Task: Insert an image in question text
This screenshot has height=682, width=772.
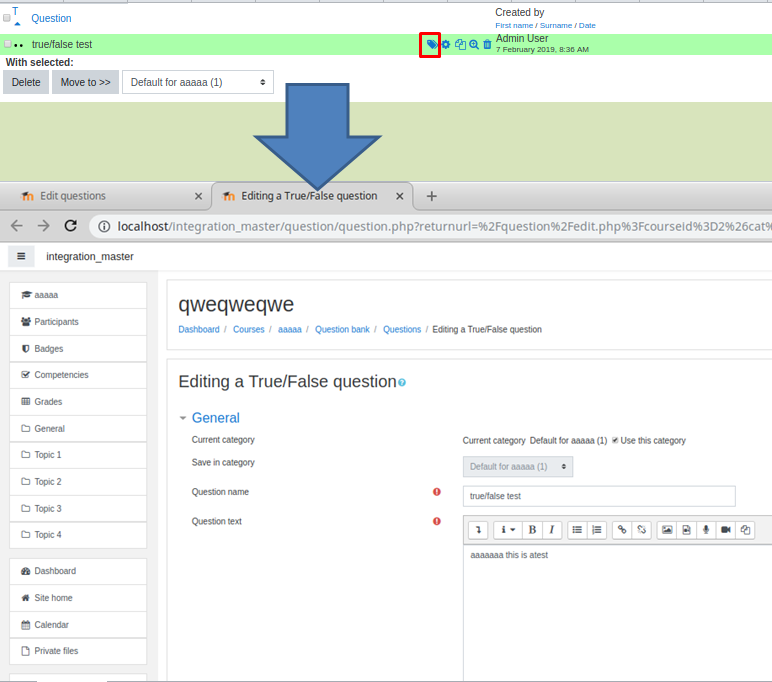Action: tap(667, 530)
